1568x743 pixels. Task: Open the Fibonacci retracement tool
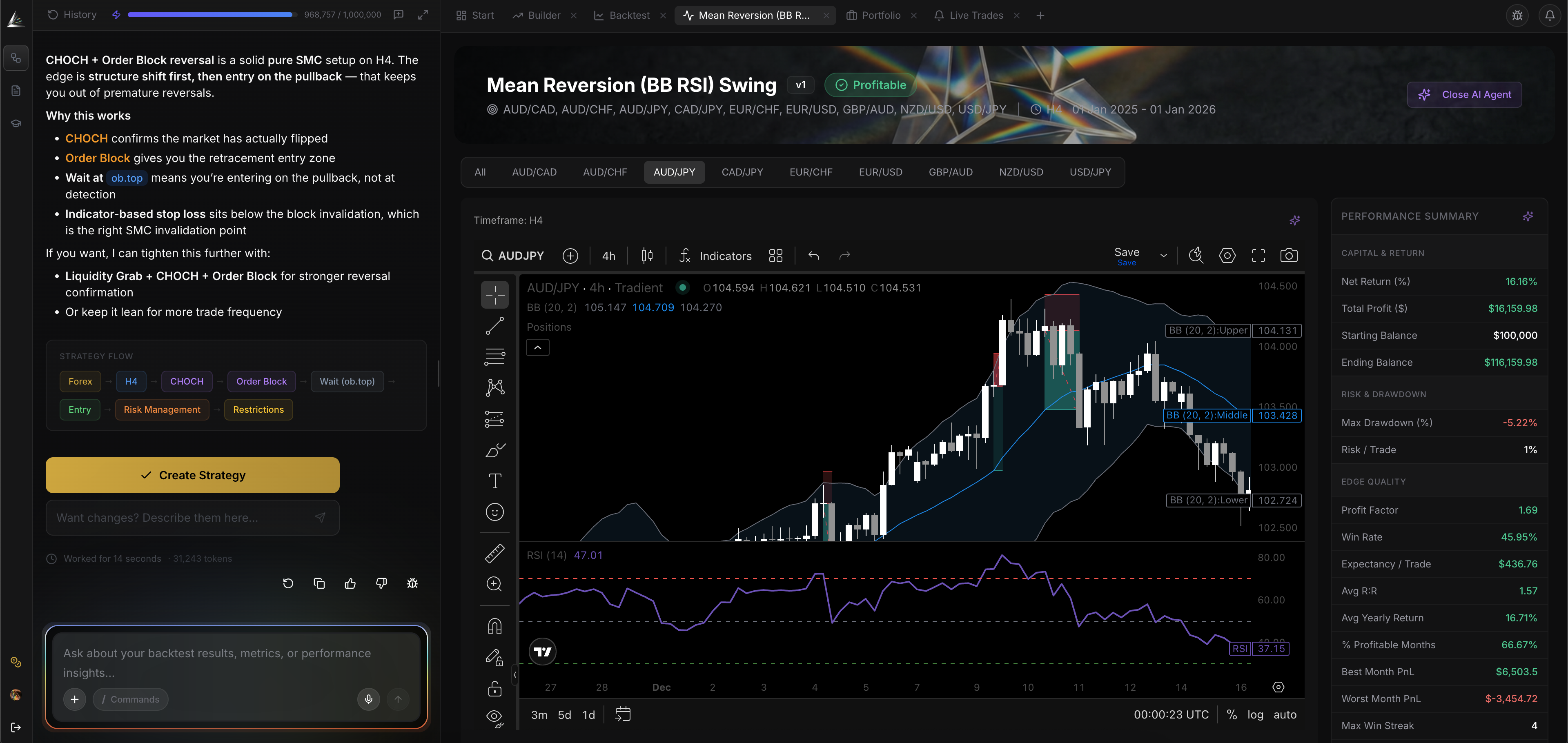click(x=494, y=356)
